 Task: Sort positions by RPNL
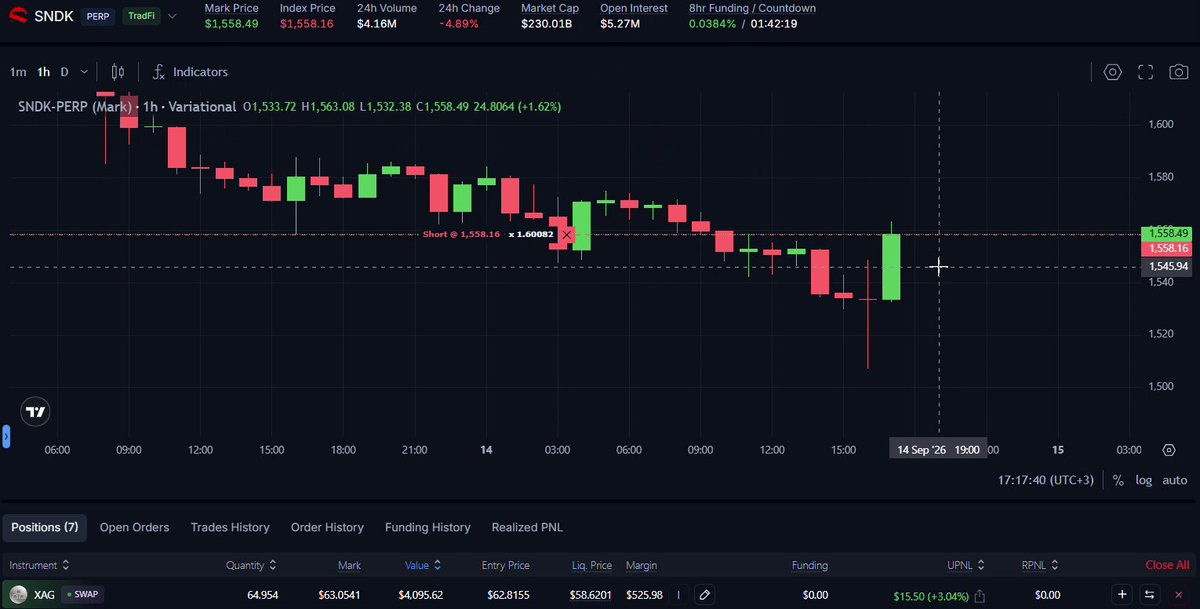point(1040,565)
